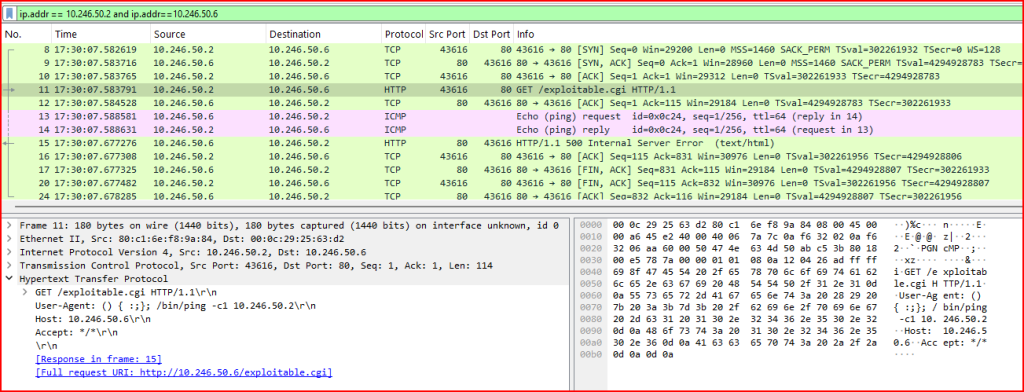Sort by the Protocol column header
This screenshot has width=1024, height=392.
click(x=404, y=34)
